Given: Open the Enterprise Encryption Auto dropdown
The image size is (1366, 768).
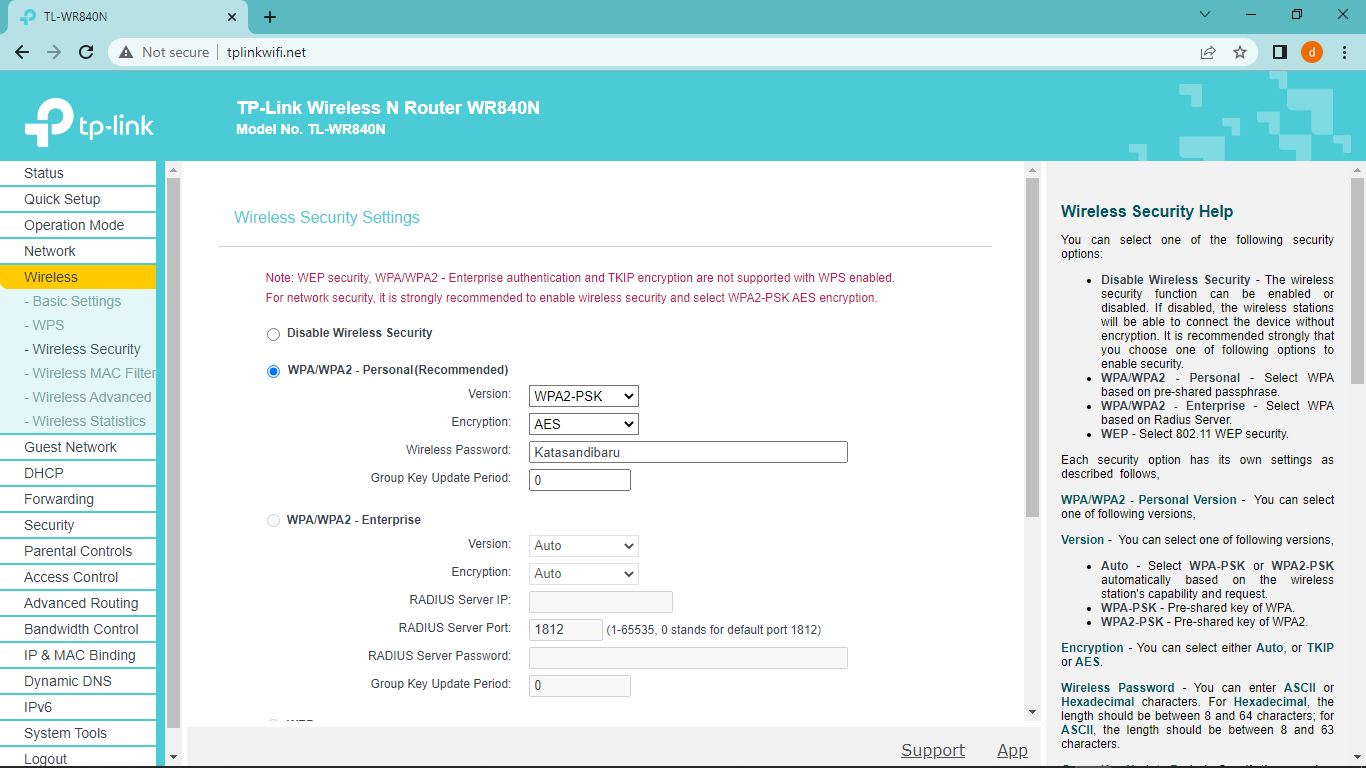Looking at the screenshot, I should coord(584,574).
